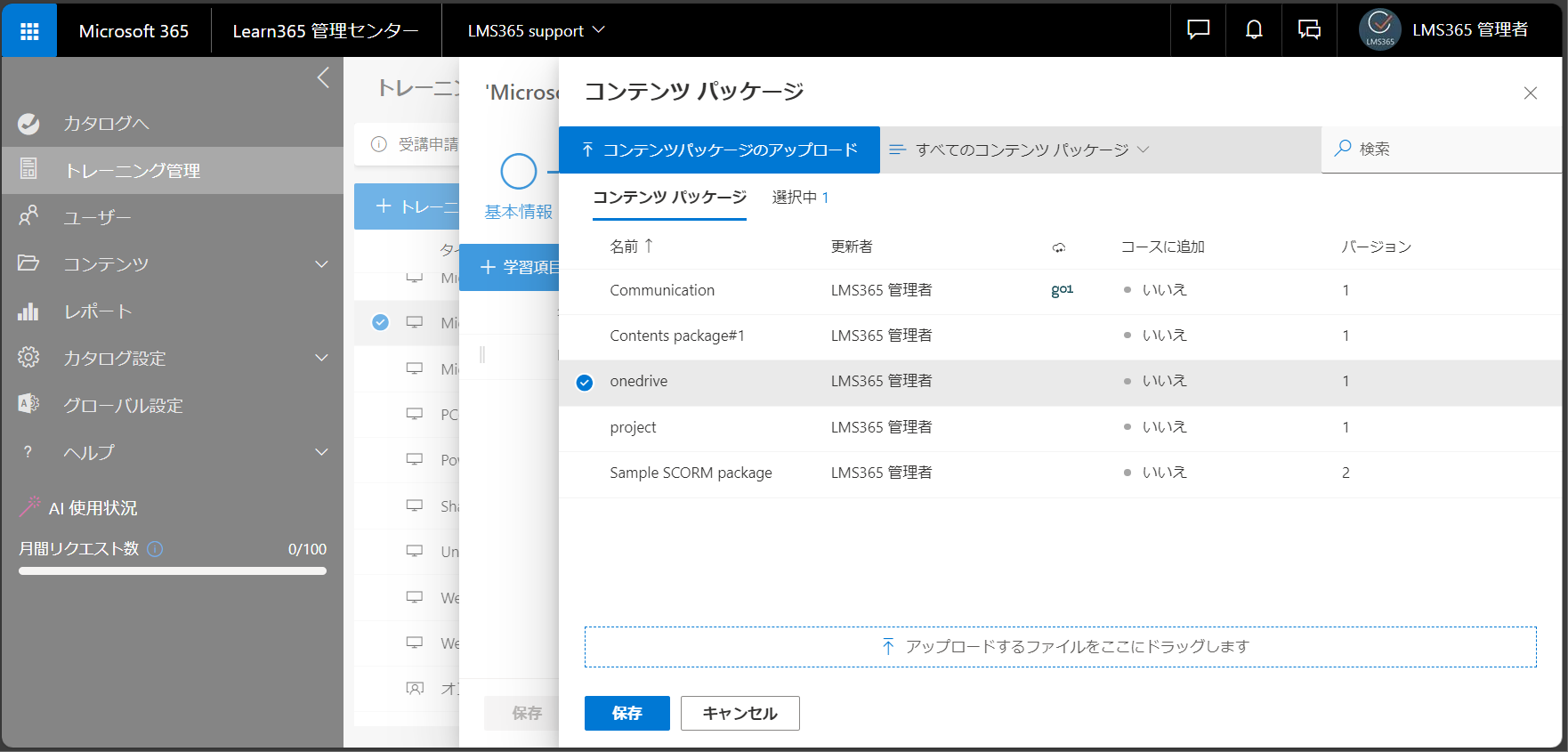Click version 2 of Sample SCORM package
The image size is (1568, 752).
click(1346, 473)
